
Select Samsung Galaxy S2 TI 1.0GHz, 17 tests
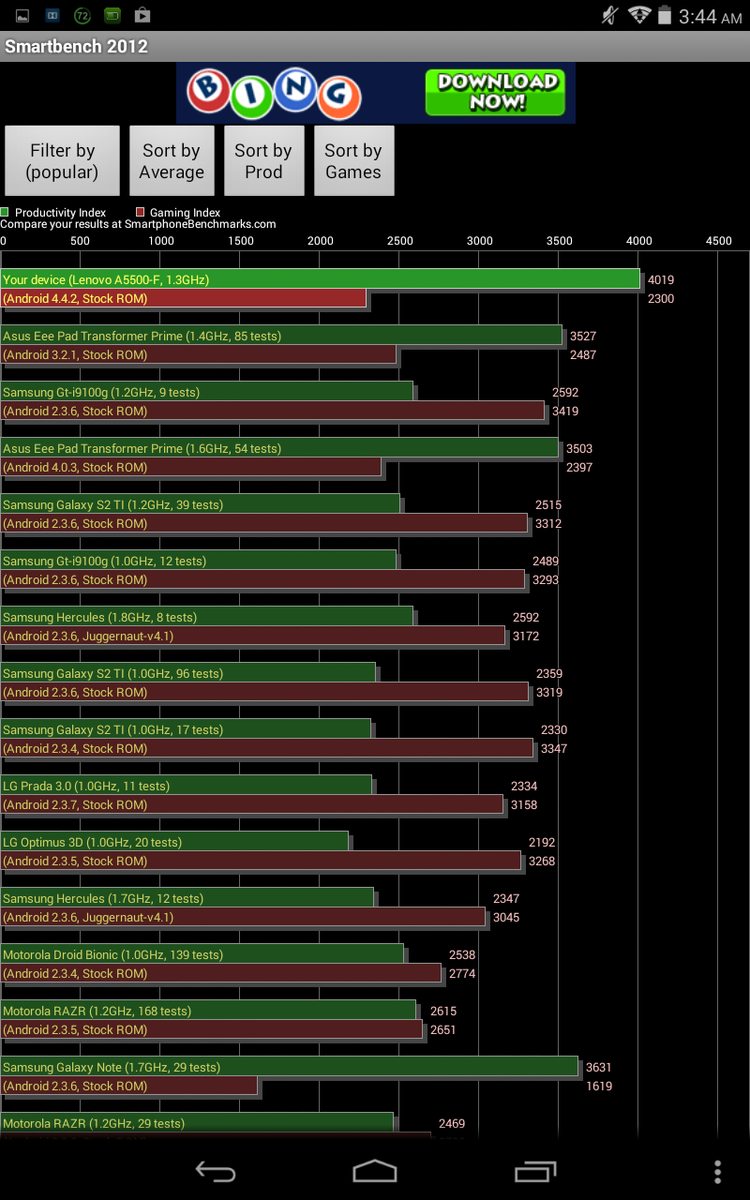[x=185, y=728]
